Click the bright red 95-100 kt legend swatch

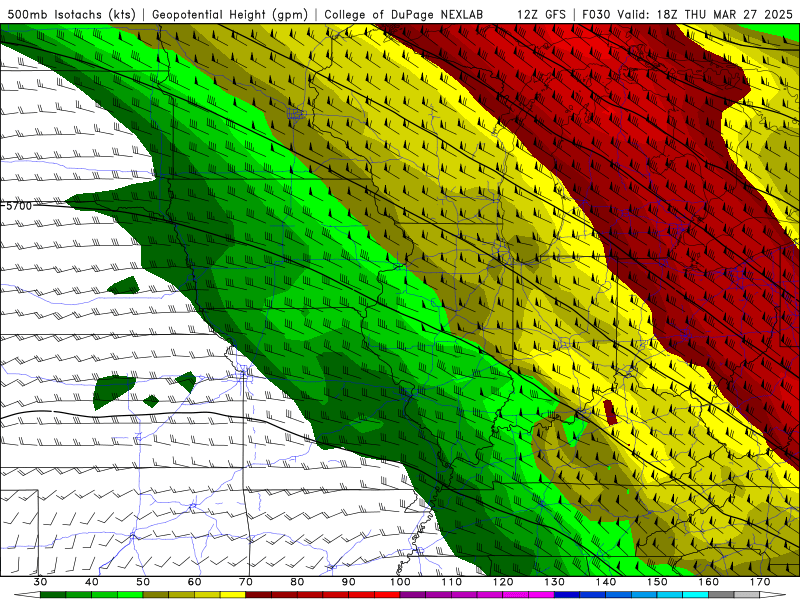(x=387, y=595)
